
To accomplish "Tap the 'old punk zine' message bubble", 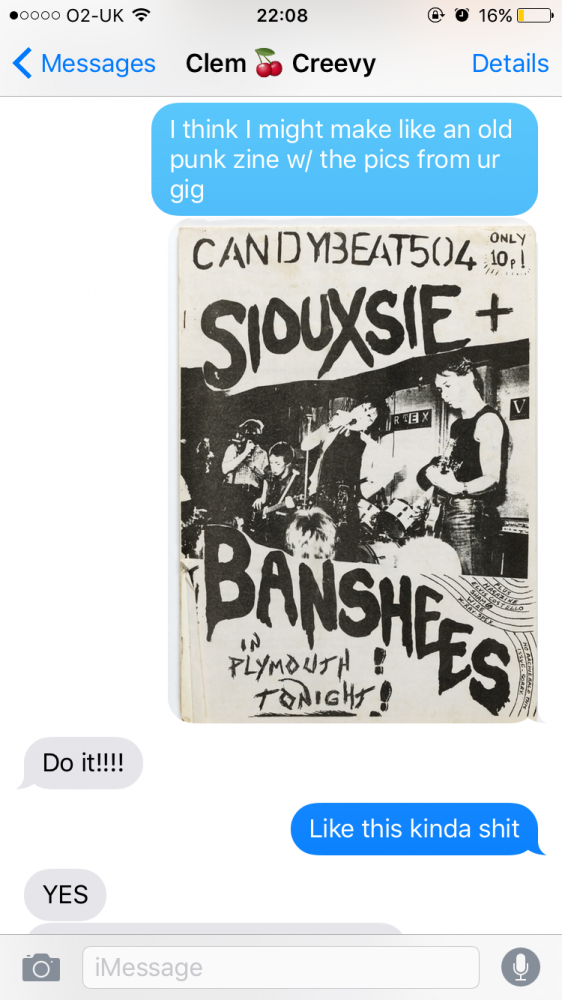I will coord(344,159).
